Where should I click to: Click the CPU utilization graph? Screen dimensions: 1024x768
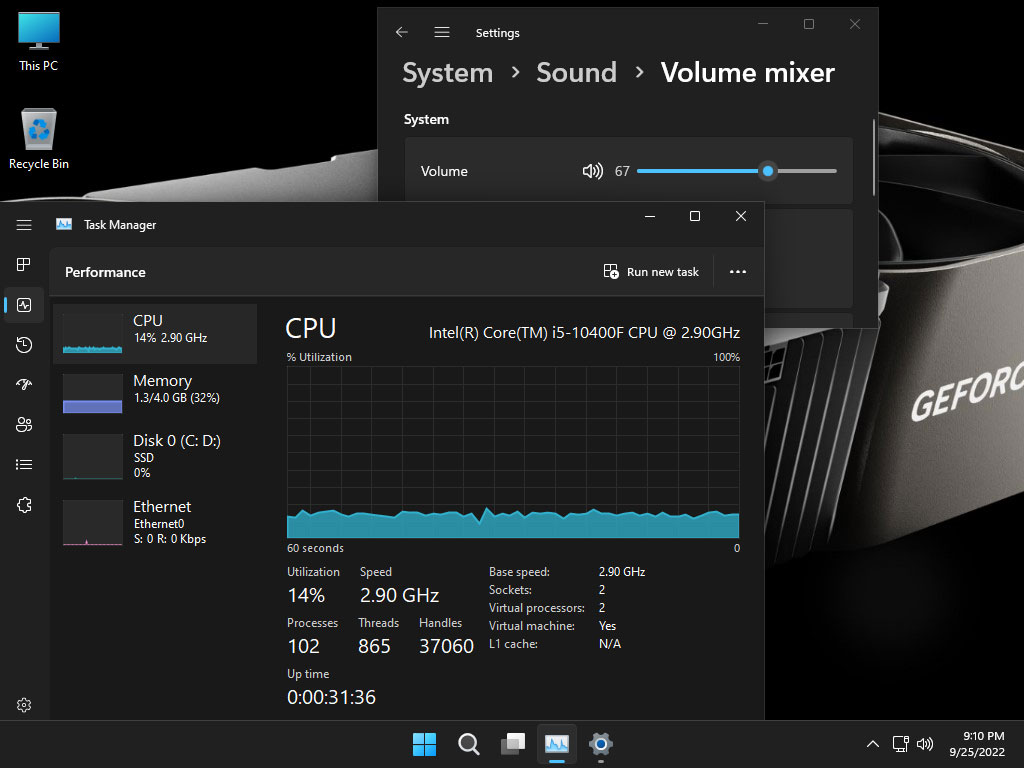point(513,452)
